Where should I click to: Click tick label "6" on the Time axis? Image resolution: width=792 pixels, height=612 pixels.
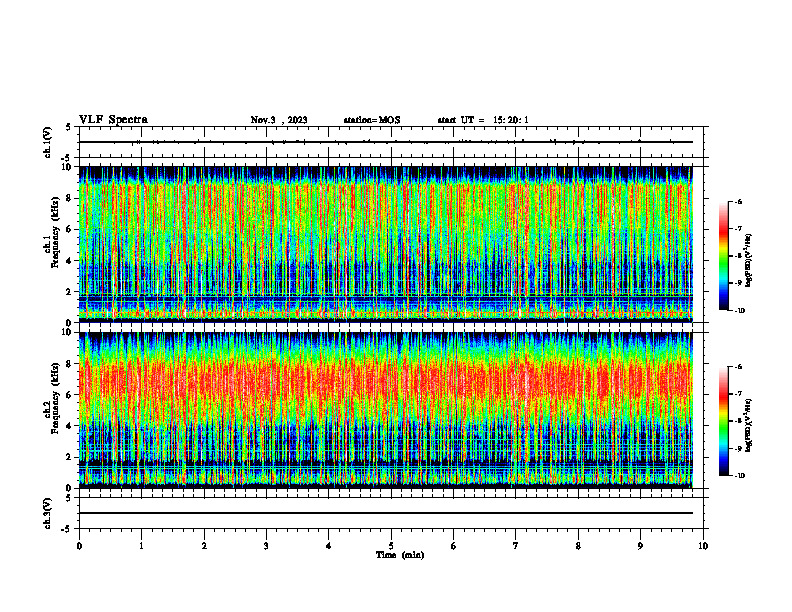tap(454, 546)
